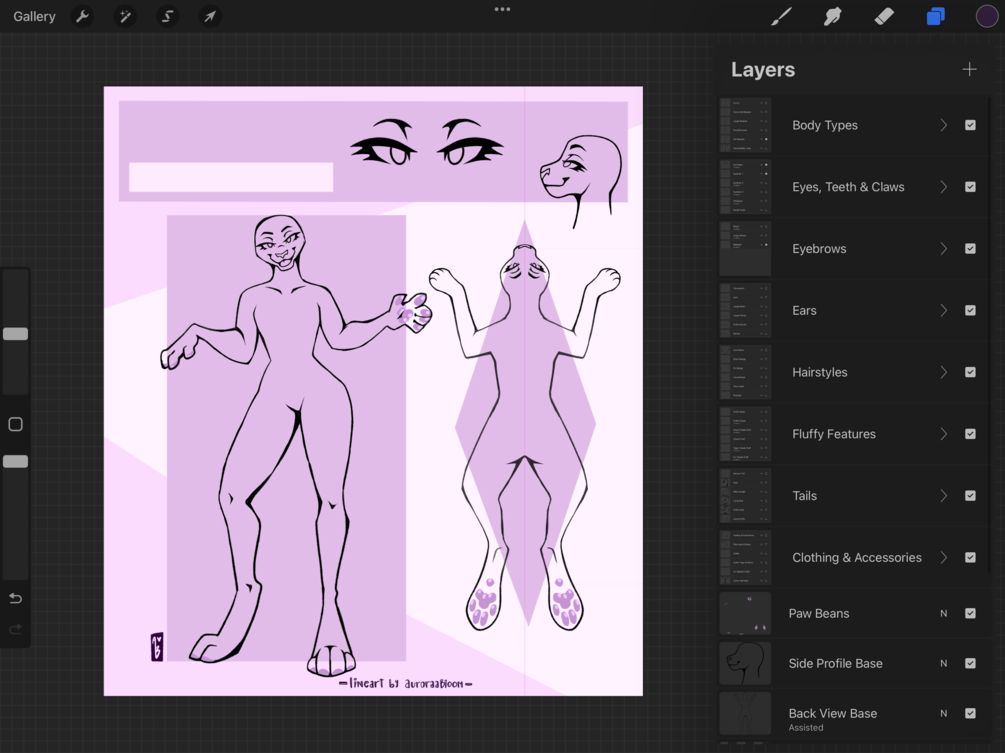Screen dimensions: 1005x753
Task: Select the Body Types layer name
Action: (825, 125)
